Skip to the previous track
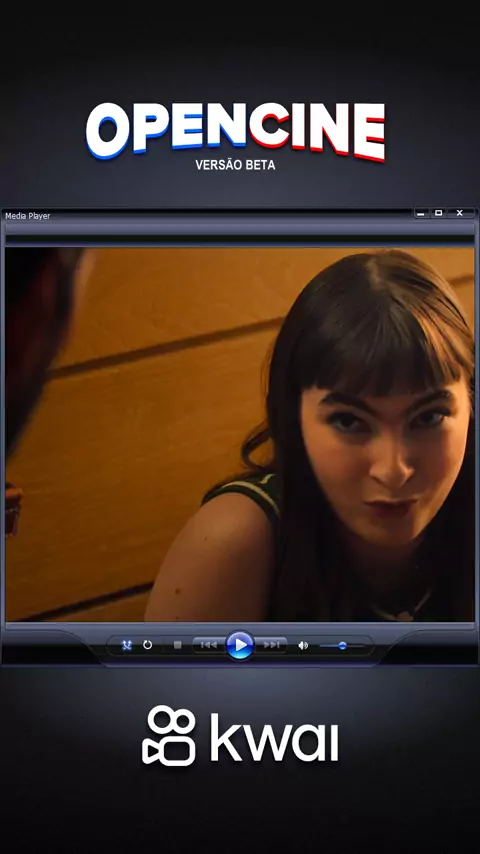 click(x=209, y=645)
